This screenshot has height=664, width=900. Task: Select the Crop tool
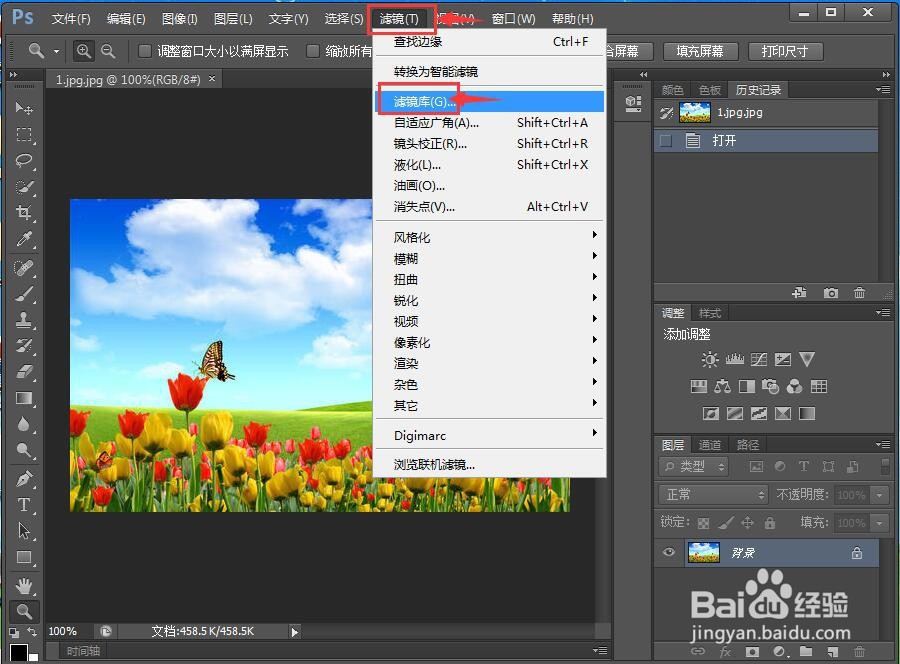click(x=24, y=212)
